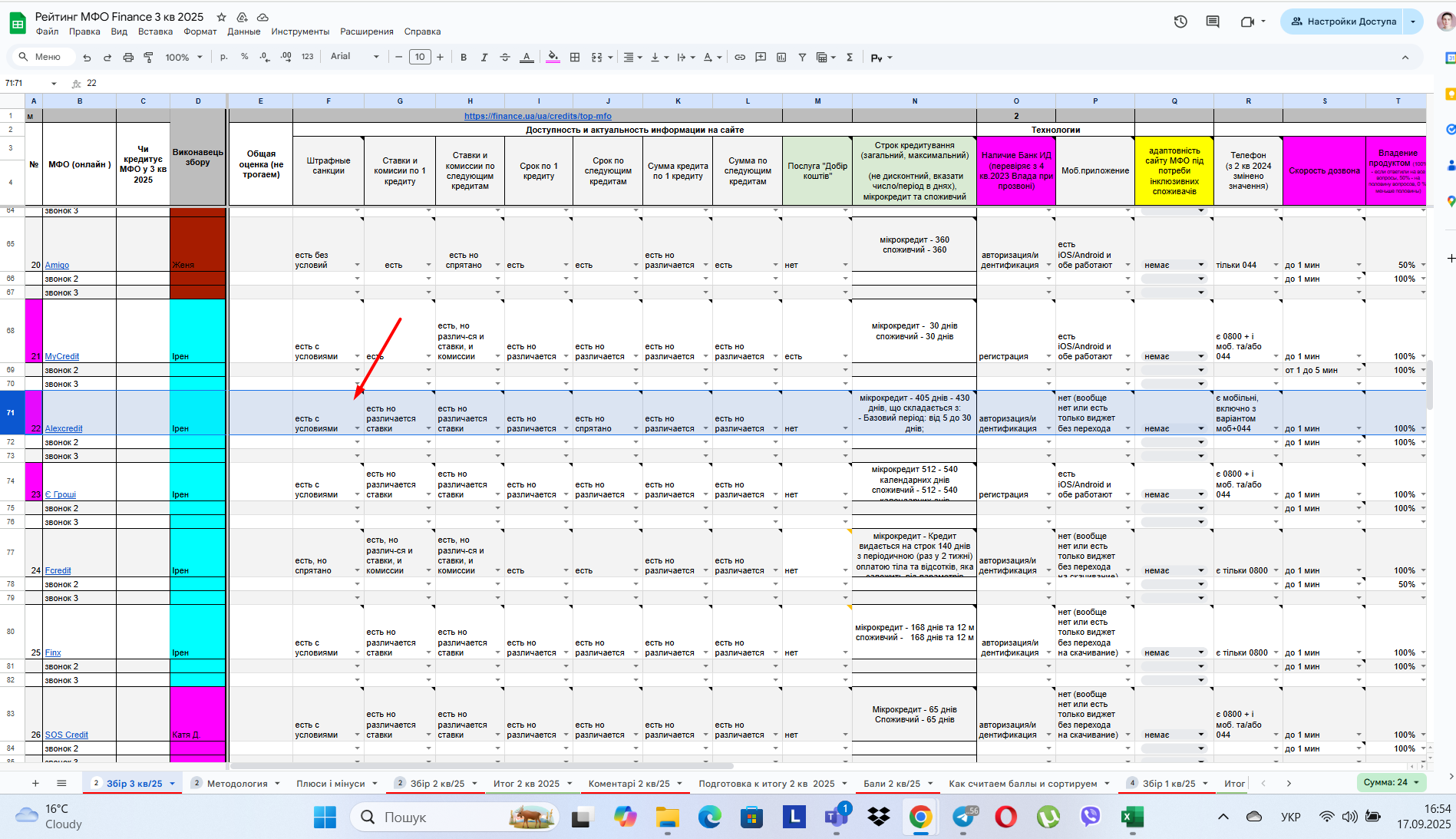
Task: Open the fill color picker
Action: coord(553,58)
